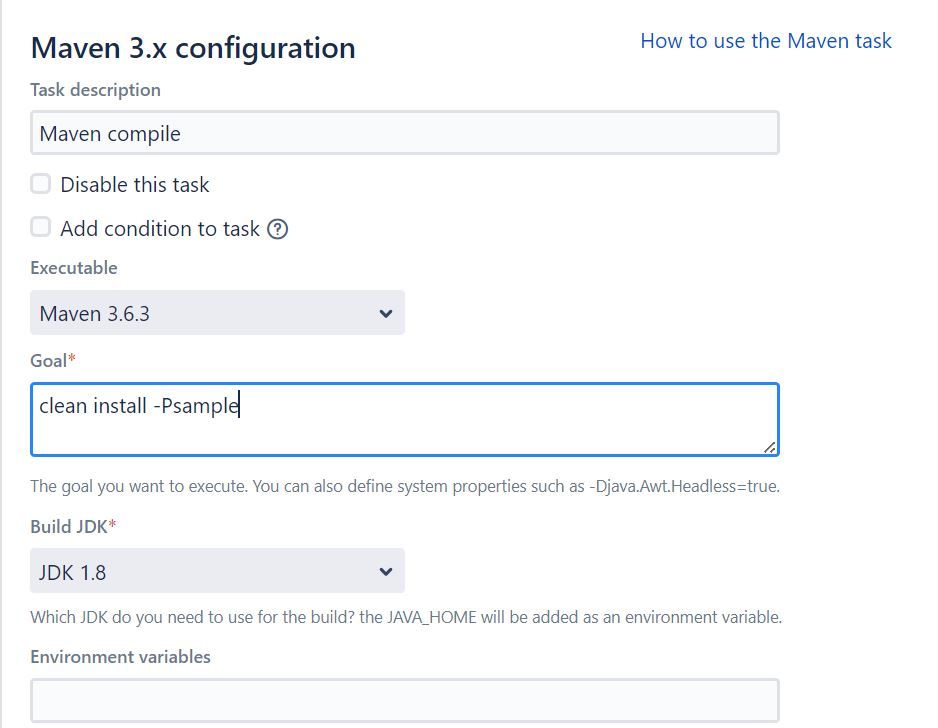Click the "Task description" field label
This screenshot has height=728, width=938.
[96, 90]
